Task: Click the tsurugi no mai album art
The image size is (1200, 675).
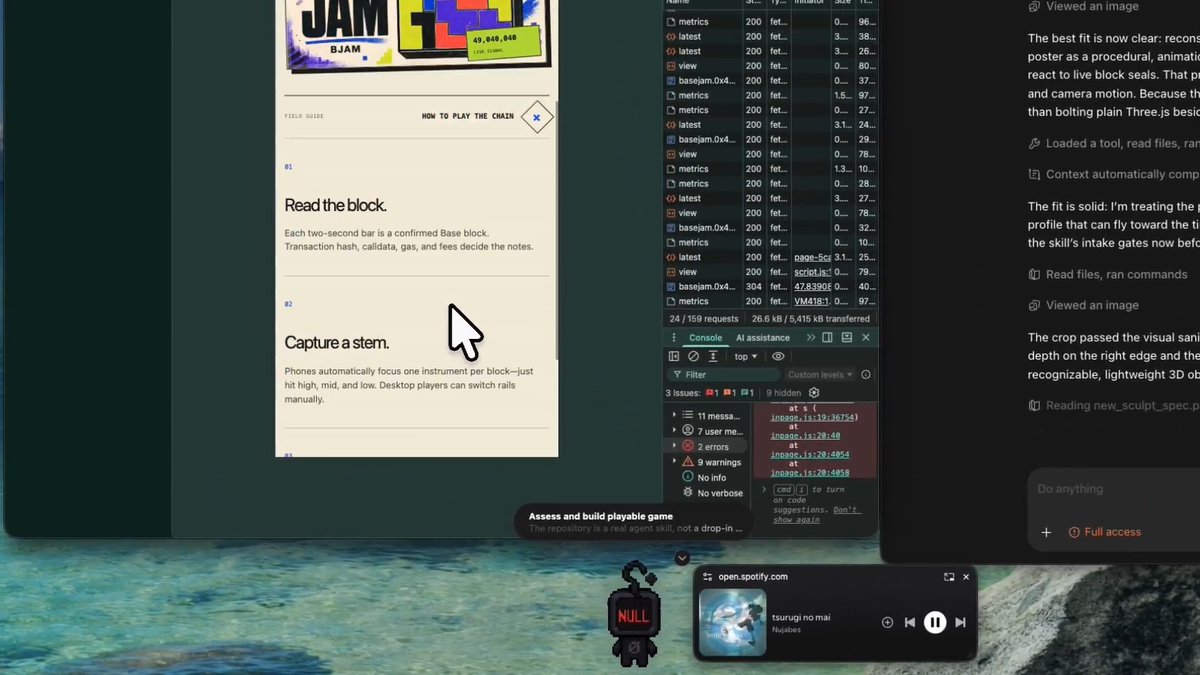Action: (732, 622)
